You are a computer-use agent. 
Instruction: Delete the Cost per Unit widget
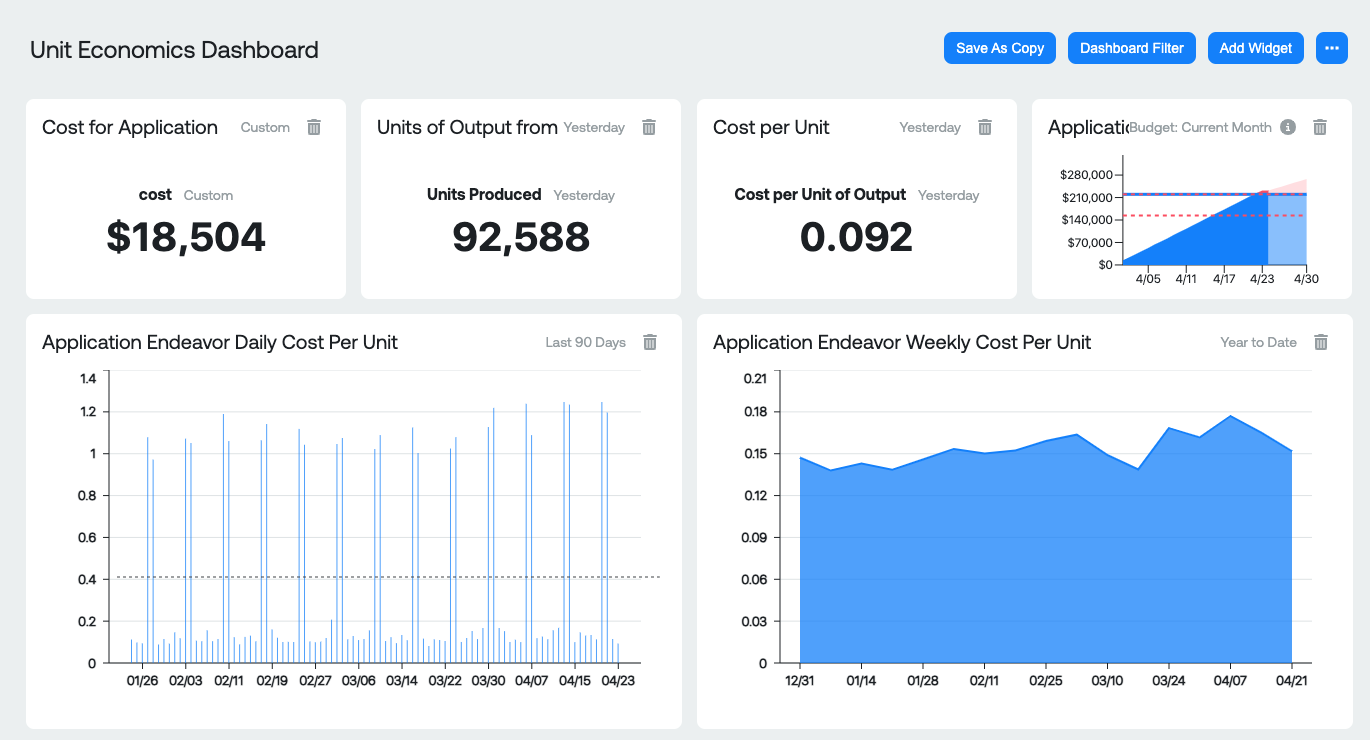[x=984, y=127]
